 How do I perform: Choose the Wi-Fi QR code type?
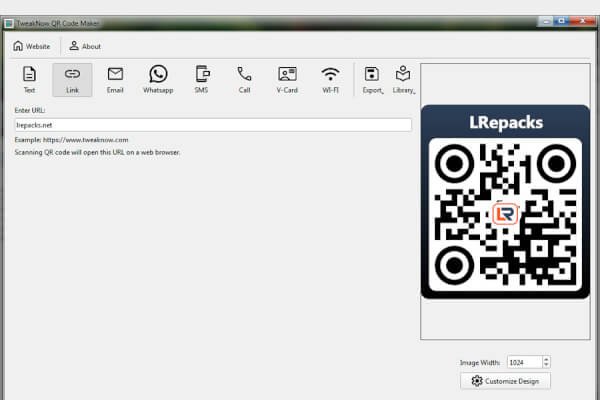330,80
